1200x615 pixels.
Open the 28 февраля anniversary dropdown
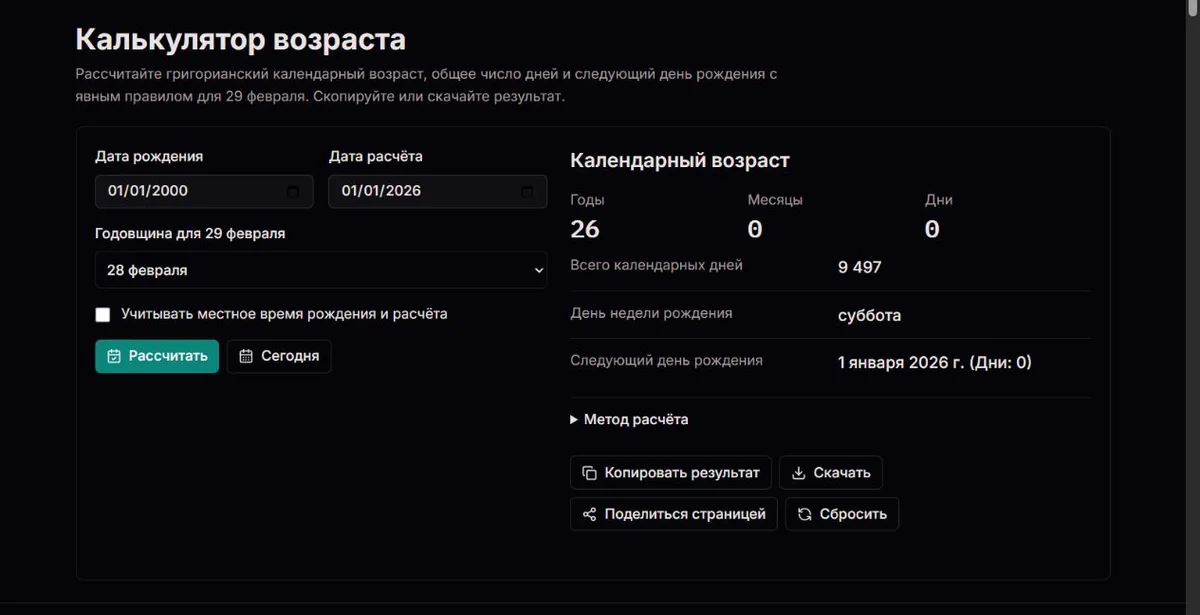[x=321, y=270]
